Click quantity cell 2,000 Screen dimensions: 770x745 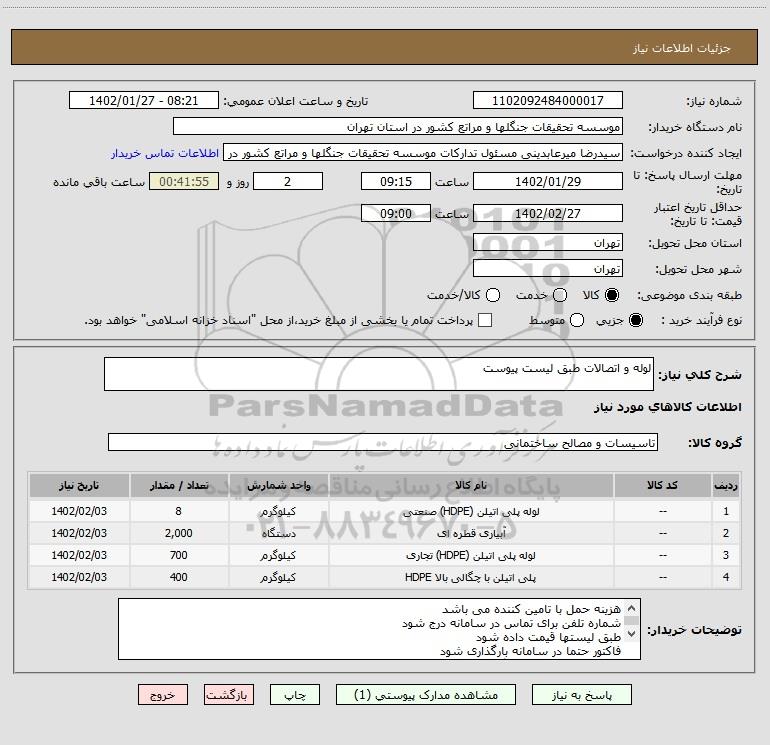179,533
